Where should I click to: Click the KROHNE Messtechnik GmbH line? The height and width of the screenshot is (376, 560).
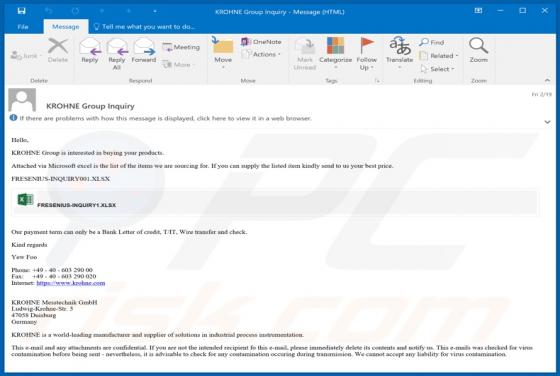pos(54,302)
